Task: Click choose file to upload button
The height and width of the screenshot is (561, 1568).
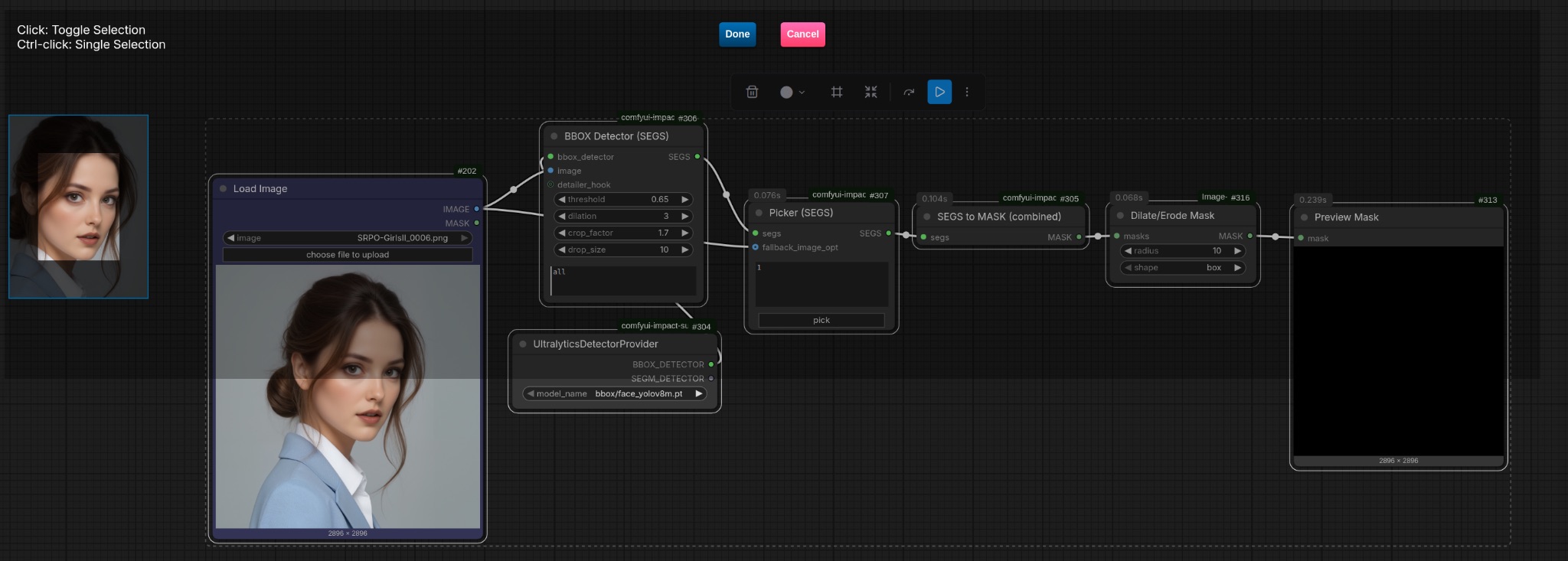Action: pyautogui.click(x=348, y=255)
